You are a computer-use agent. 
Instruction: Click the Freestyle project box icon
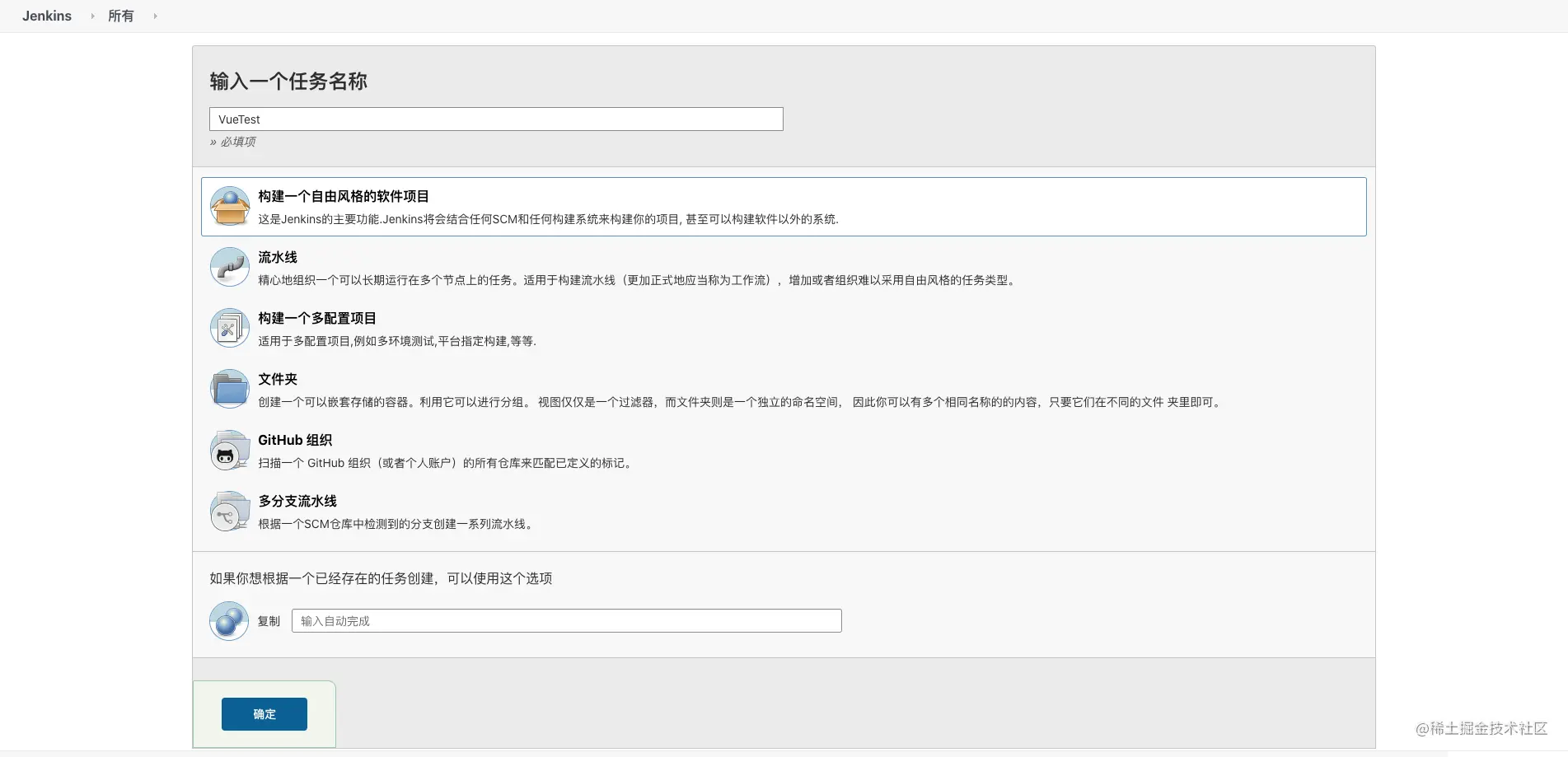click(x=230, y=206)
